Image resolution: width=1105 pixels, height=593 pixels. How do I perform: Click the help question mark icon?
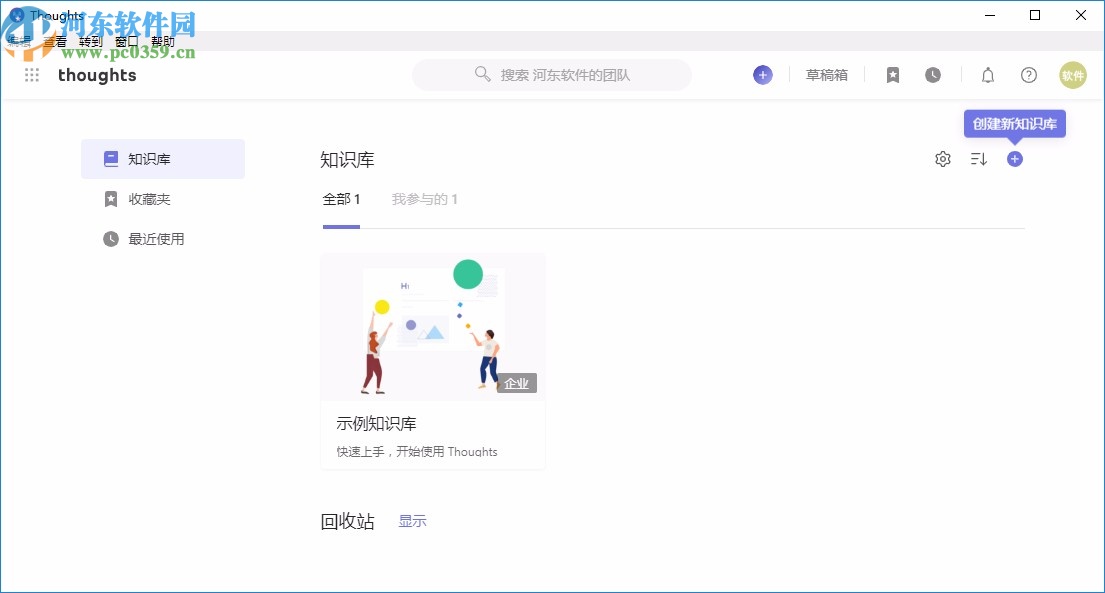tap(1028, 75)
